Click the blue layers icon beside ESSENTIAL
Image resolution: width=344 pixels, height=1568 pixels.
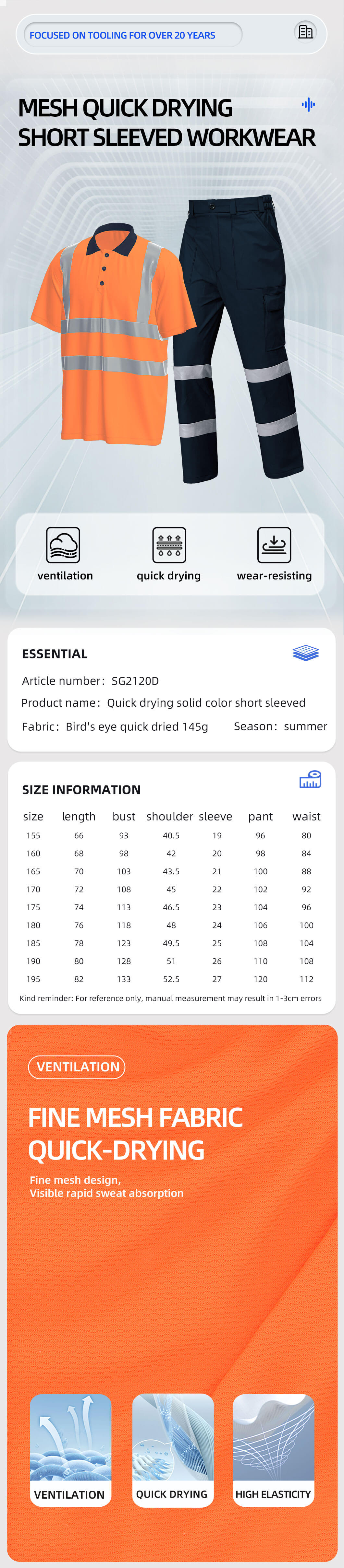point(306,653)
